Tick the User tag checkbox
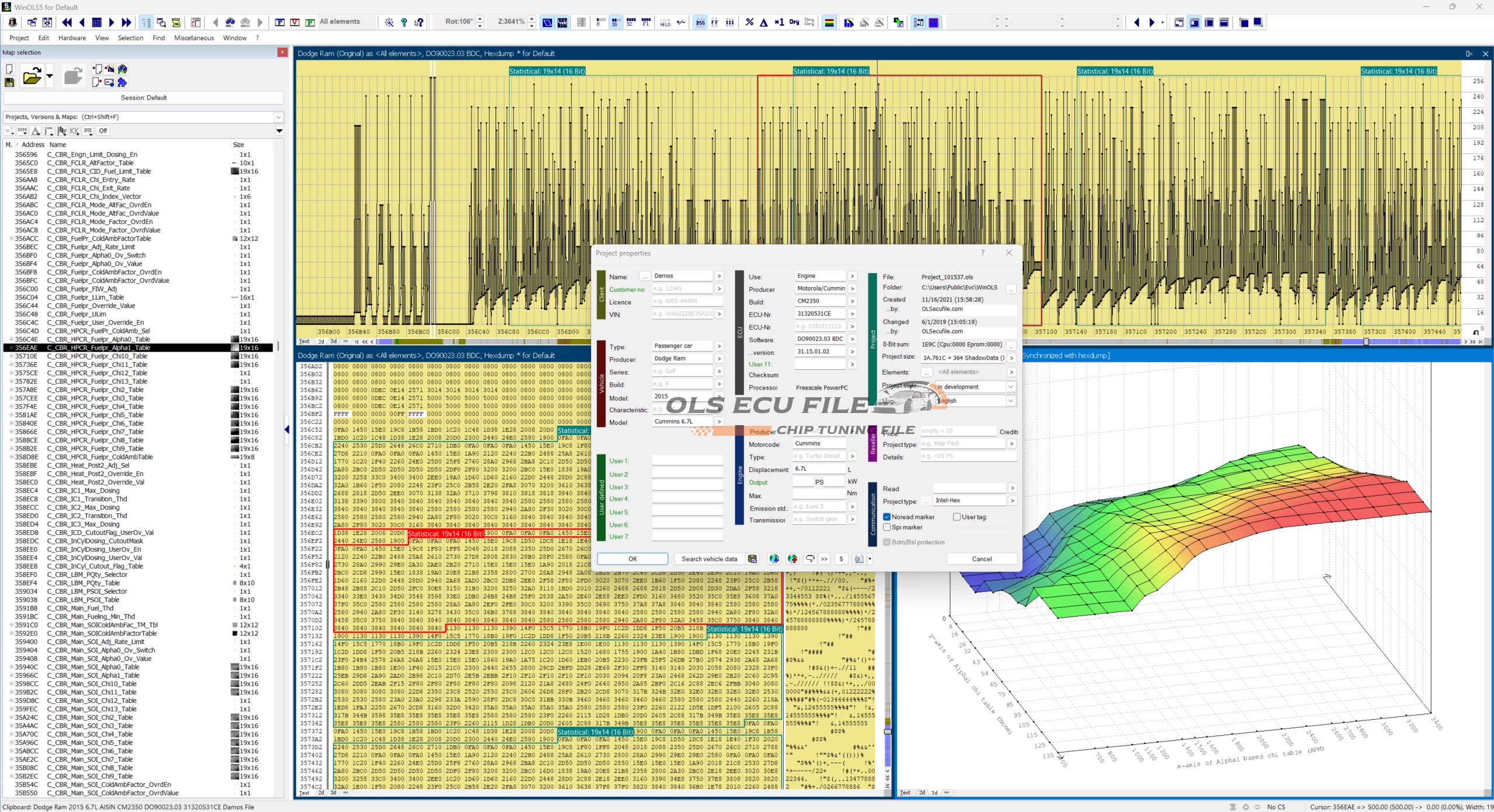 click(x=957, y=517)
